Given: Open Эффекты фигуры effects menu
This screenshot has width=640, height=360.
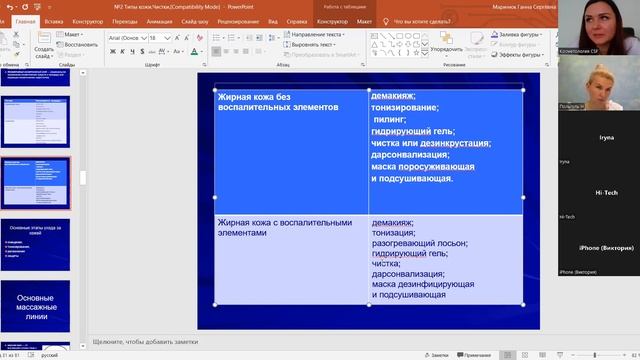Looking at the screenshot, I should (518, 54).
